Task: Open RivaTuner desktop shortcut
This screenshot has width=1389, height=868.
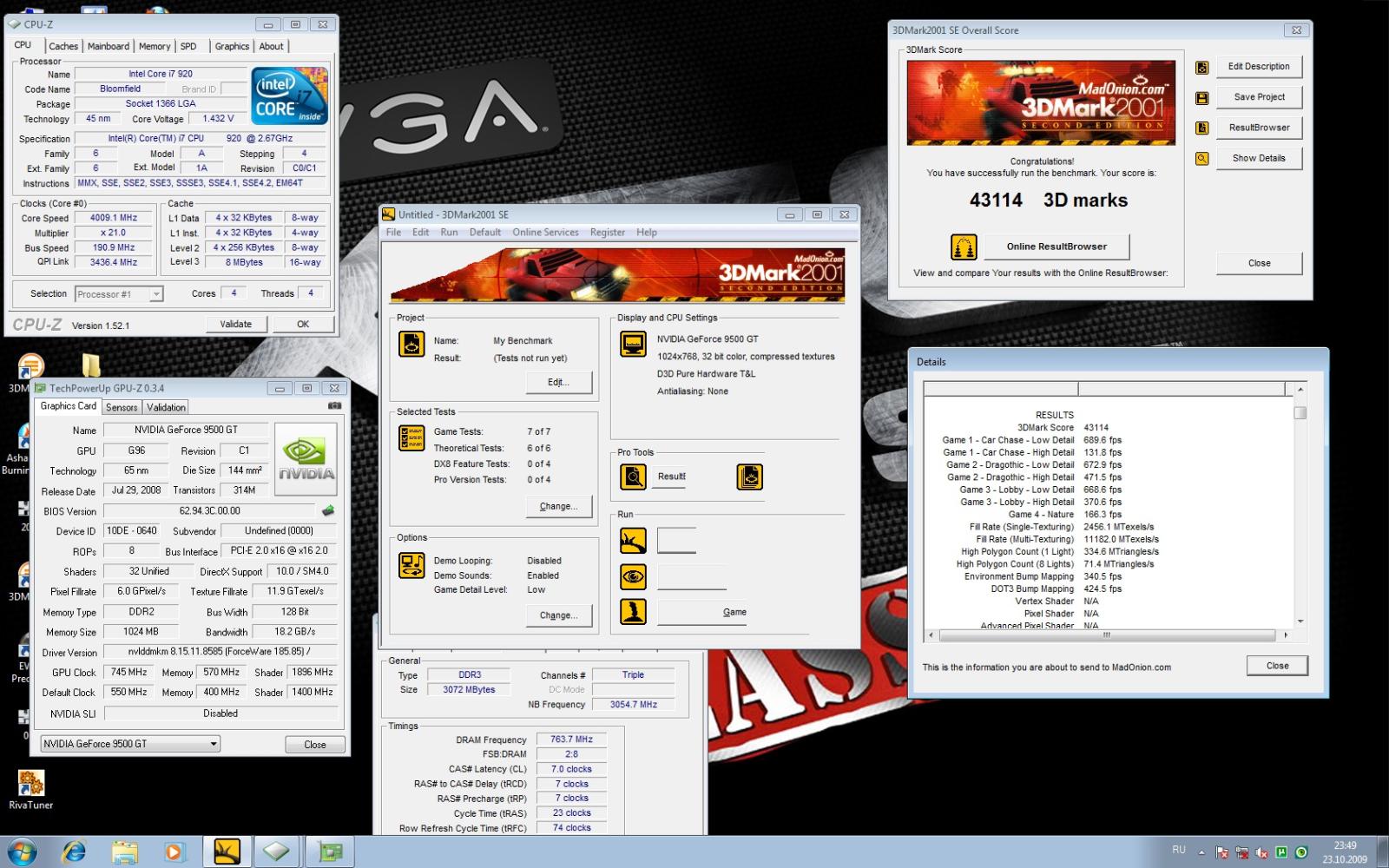Action: click(31, 790)
